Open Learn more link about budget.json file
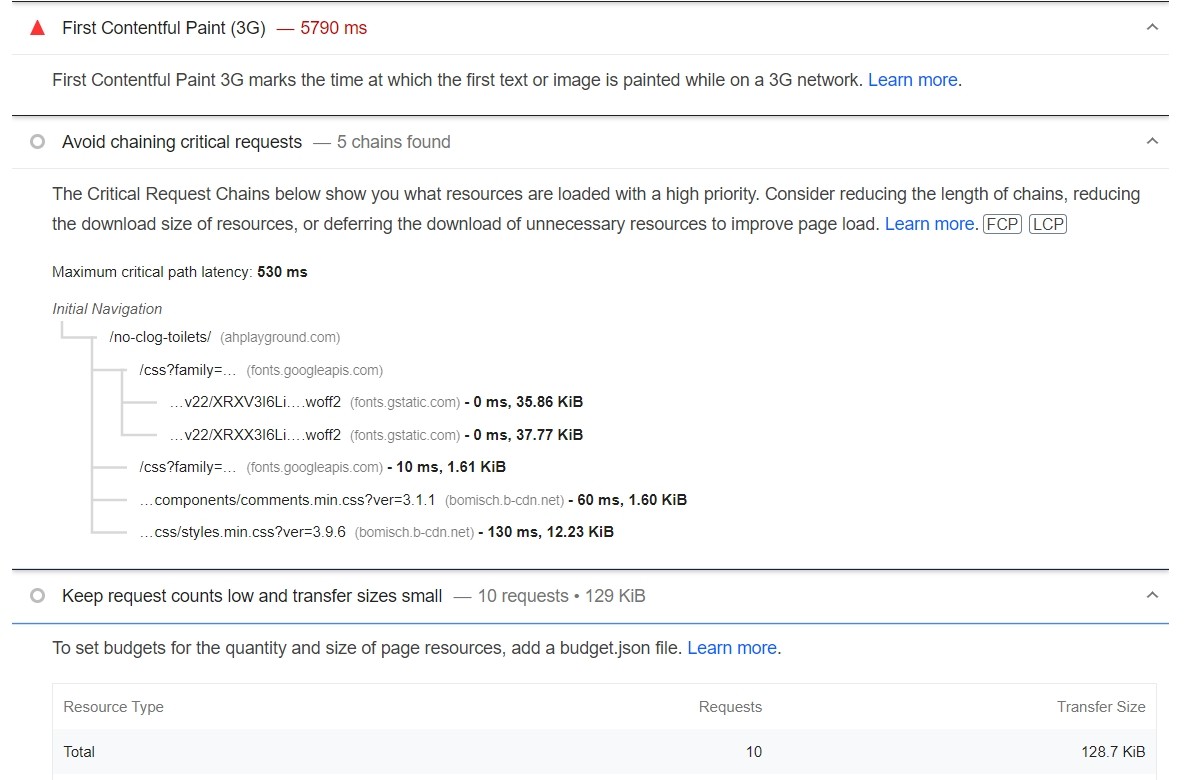 [731, 648]
